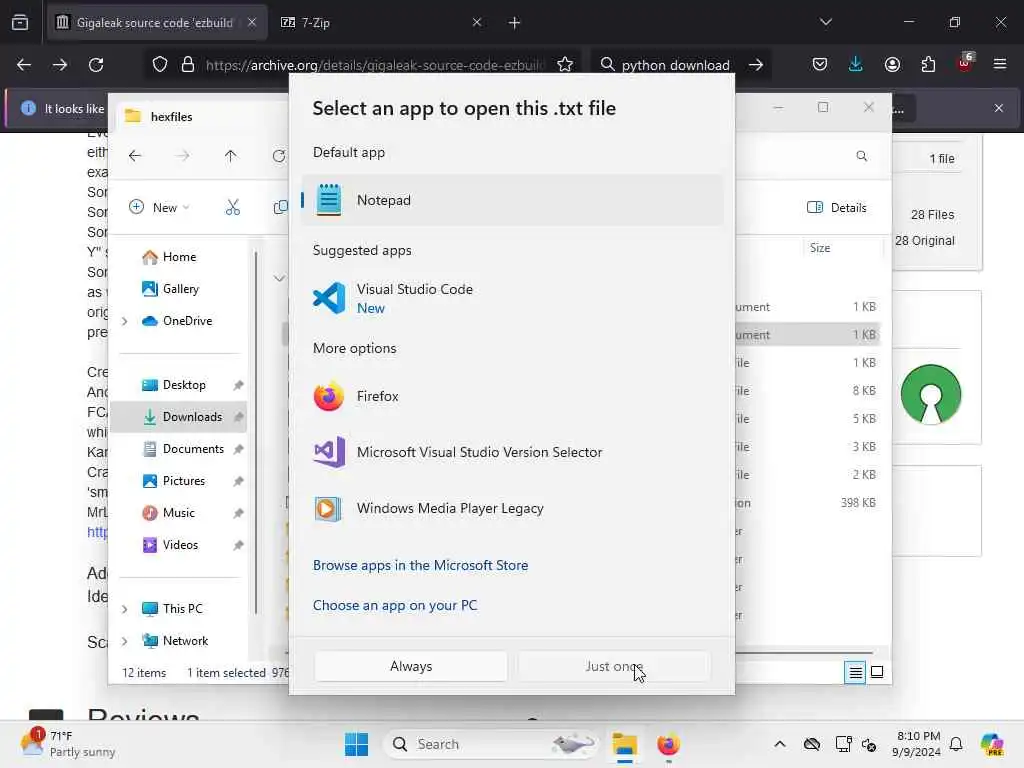1024x768 pixels.
Task: Switch to the Gigaleak source code tab
Action: [157, 23]
